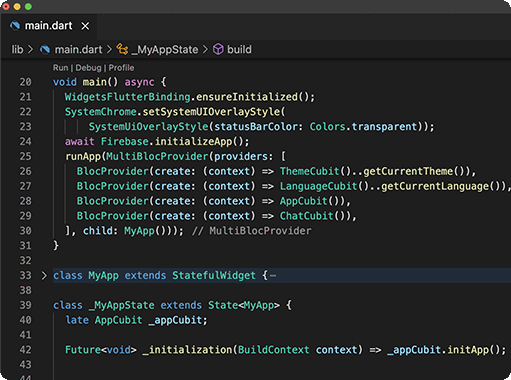Click 'Colors' on line 23

click(328, 127)
